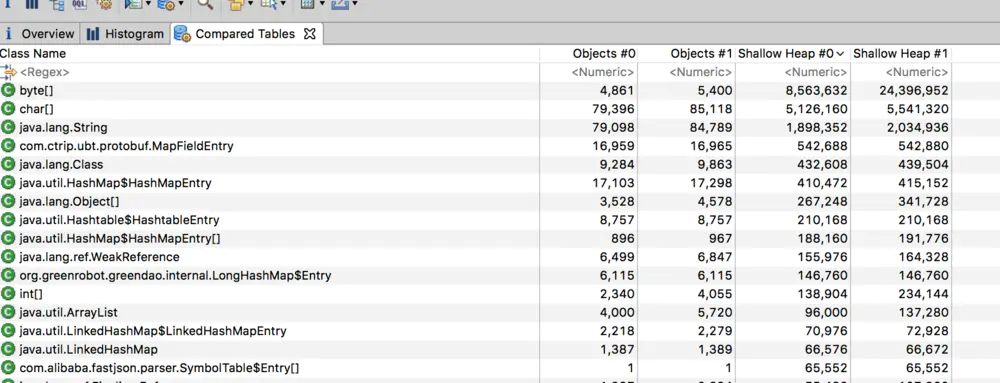Click the regex filter icon in Class Name filter row
1000x383 pixels.
(8, 72)
